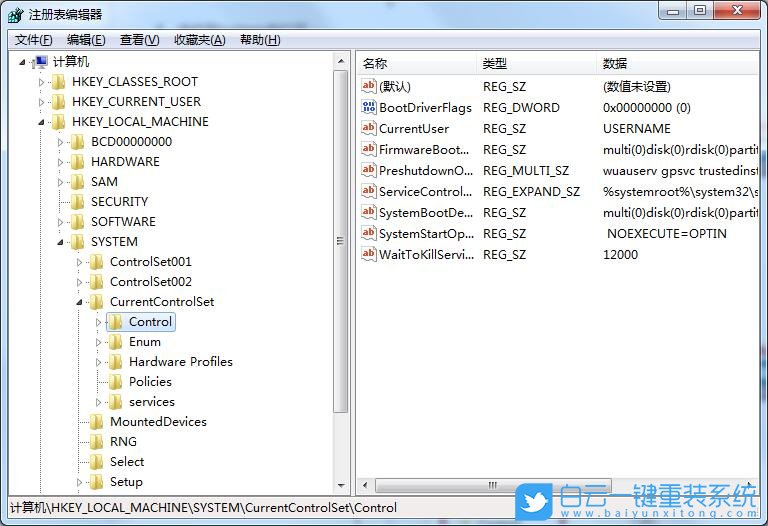Click the USERNAME data cell
This screenshot has height=526, width=768.
[637, 128]
